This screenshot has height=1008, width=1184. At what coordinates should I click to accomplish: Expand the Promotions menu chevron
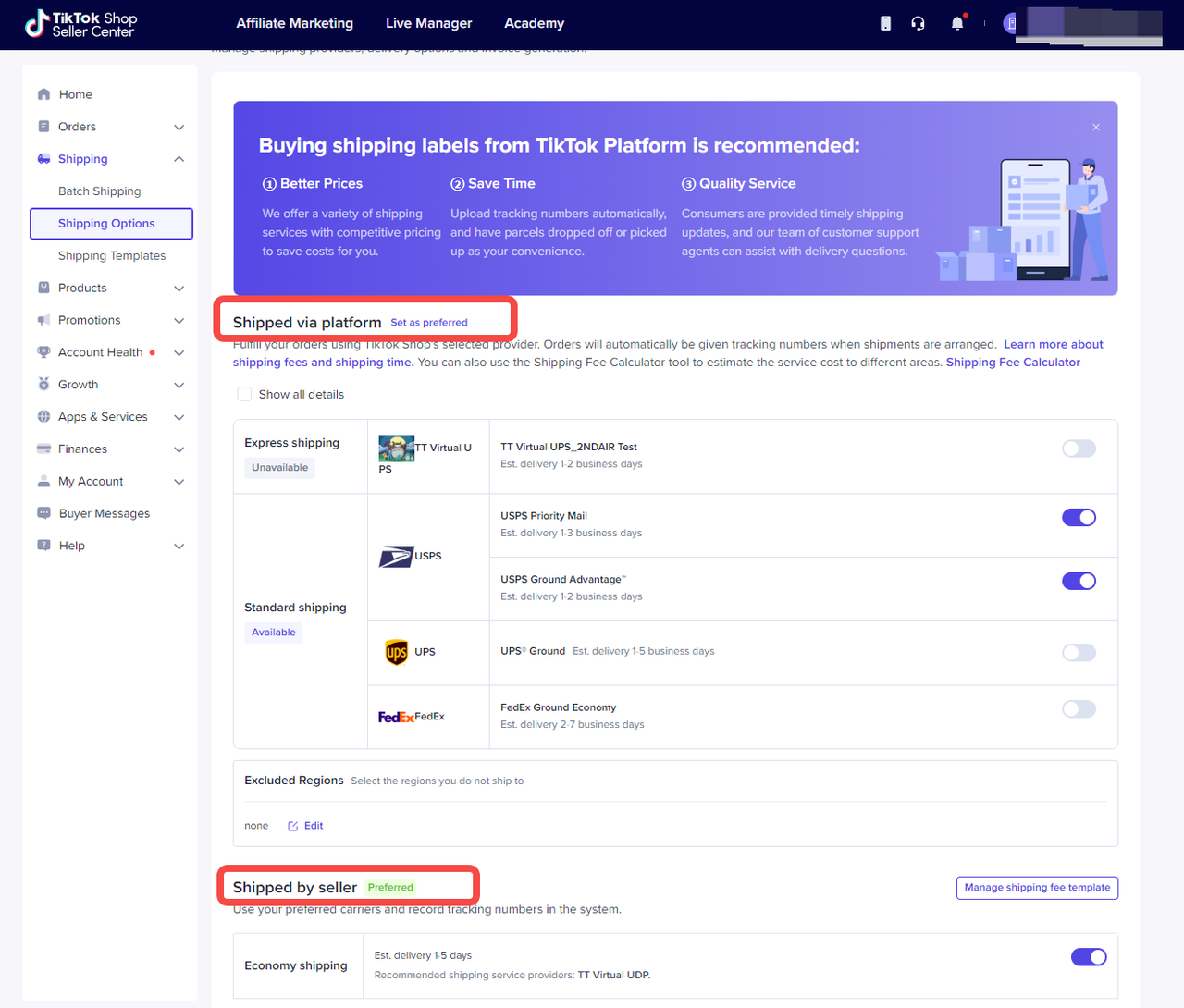coord(179,321)
